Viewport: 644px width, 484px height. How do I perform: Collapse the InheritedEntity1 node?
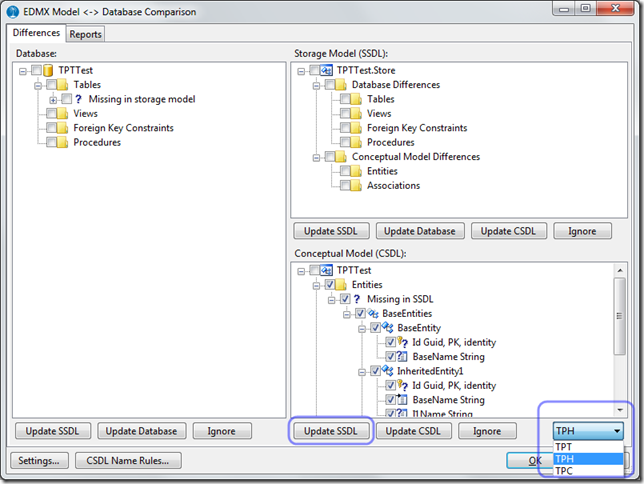pos(362,372)
